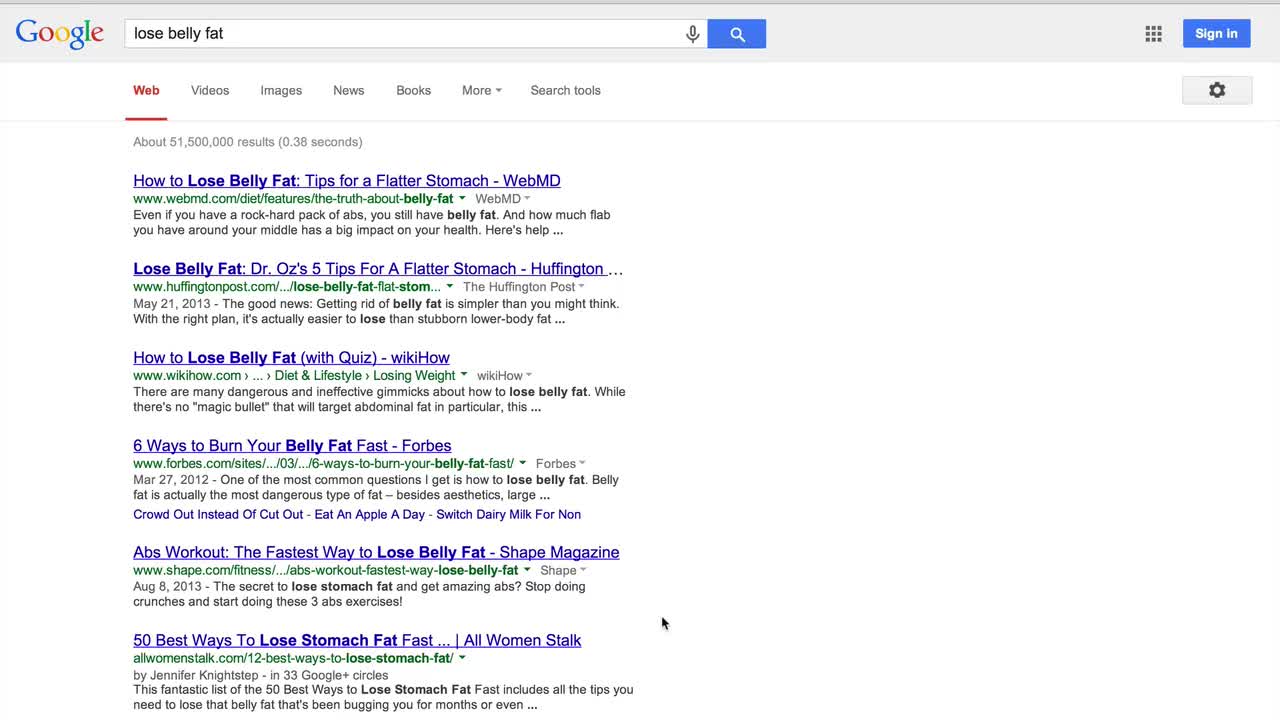The image size is (1280, 720).
Task: Expand green arrow beside allwomenstalk.com URL
Action: [462, 658]
